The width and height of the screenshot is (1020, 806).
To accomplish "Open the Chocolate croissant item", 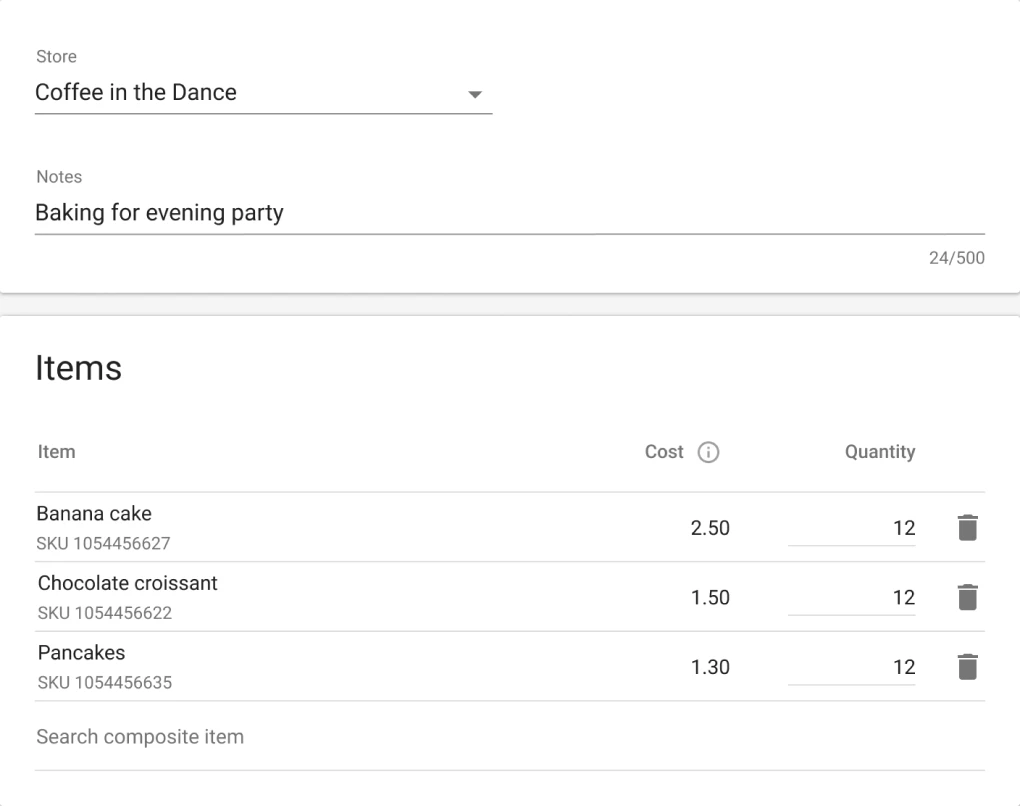I will 127,583.
